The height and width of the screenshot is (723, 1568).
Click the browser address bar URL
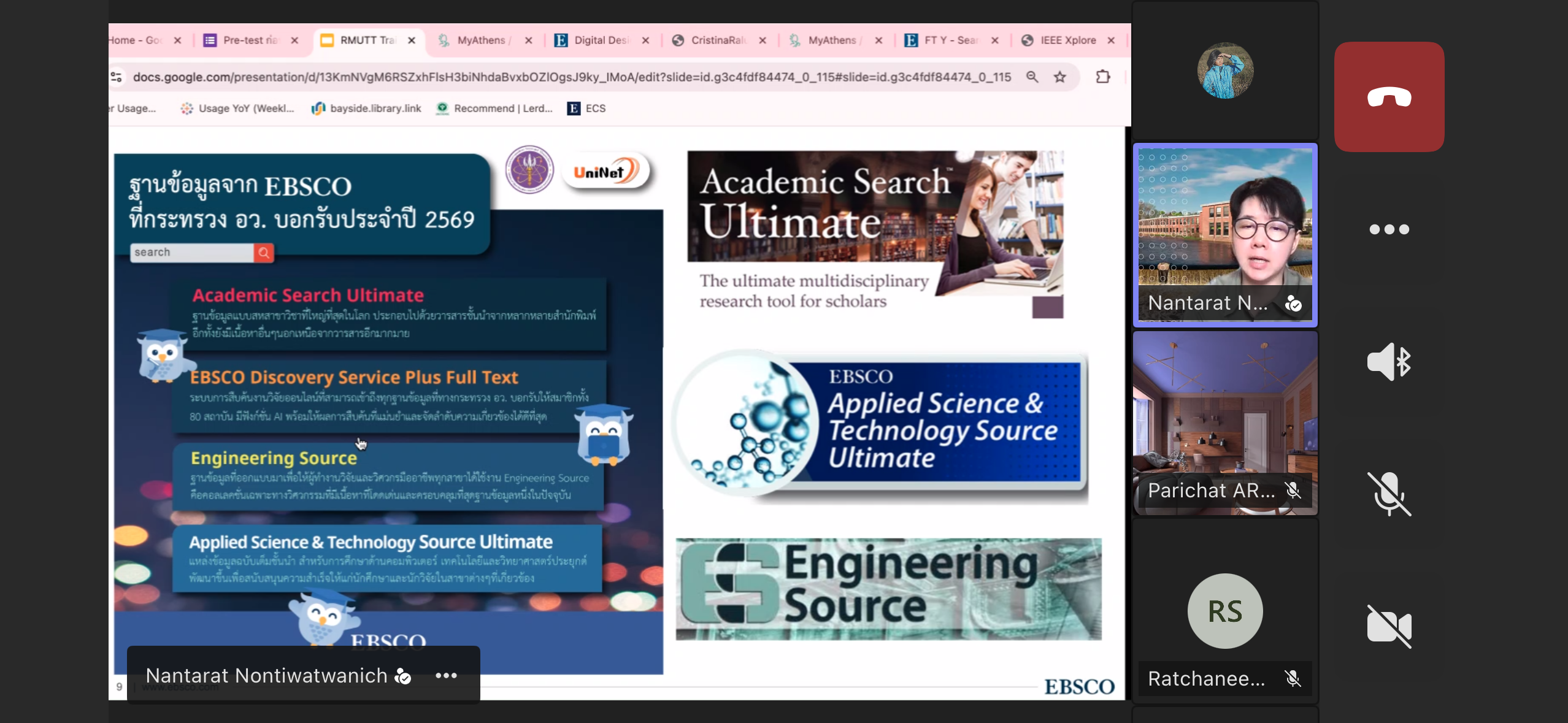571,77
